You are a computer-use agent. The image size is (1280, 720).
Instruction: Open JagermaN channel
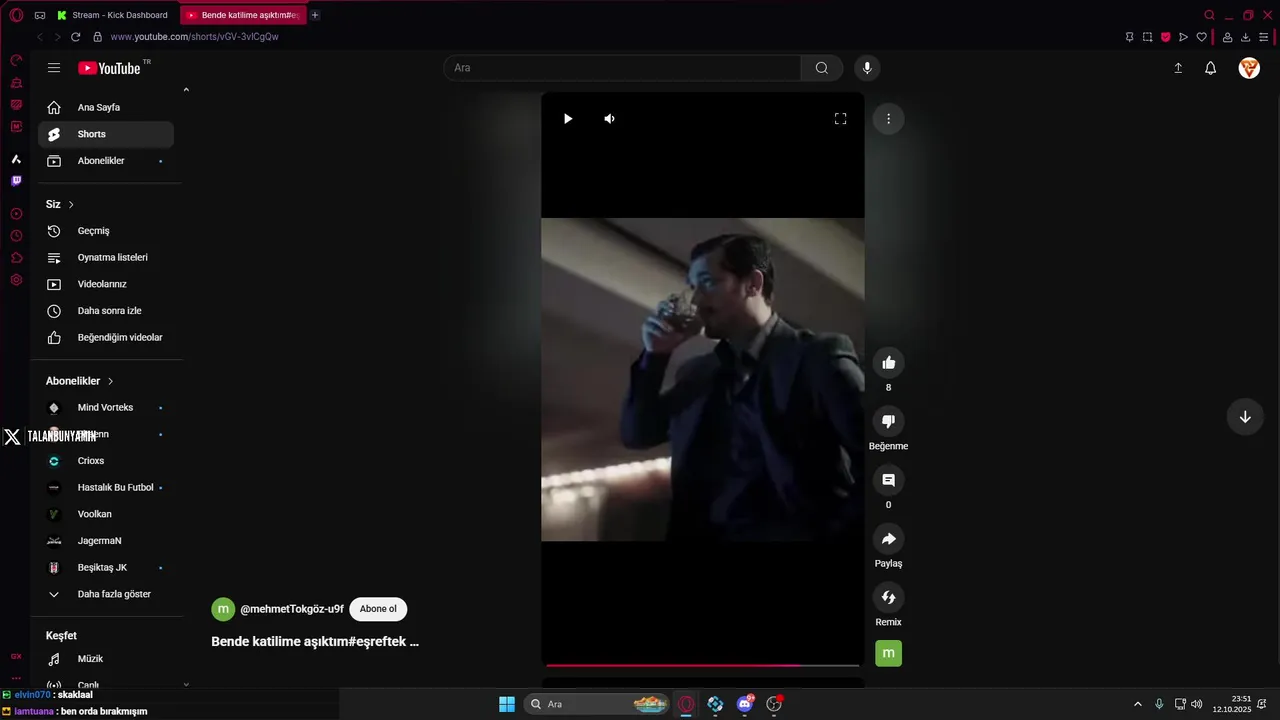tap(106, 541)
